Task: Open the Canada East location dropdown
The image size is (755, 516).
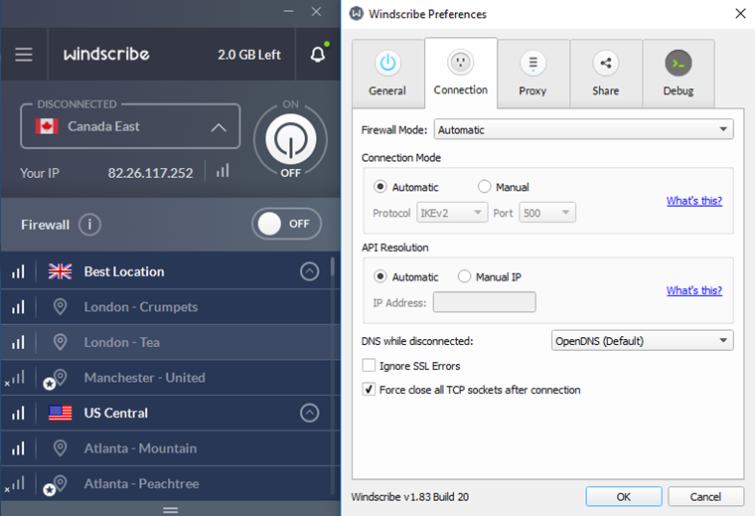Action: [x=130, y=127]
